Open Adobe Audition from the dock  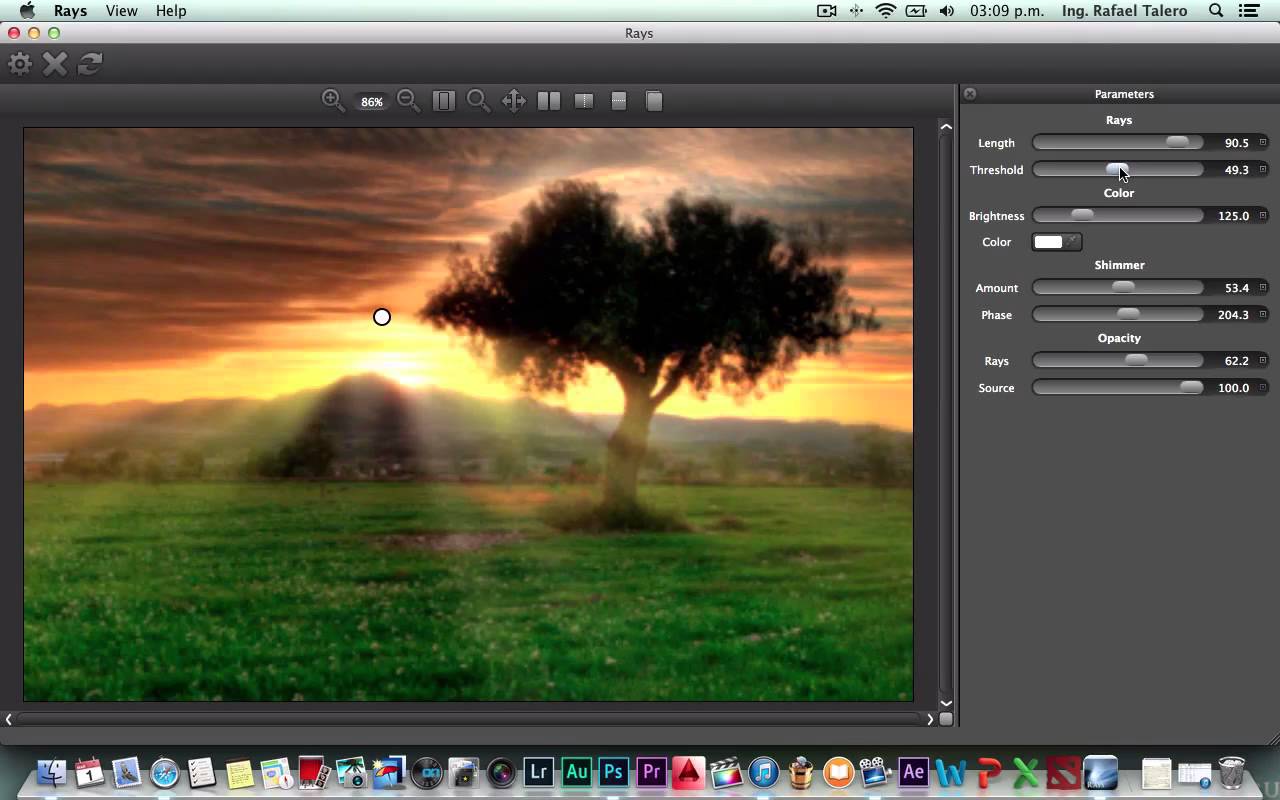pyautogui.click(x=576, y=772)
